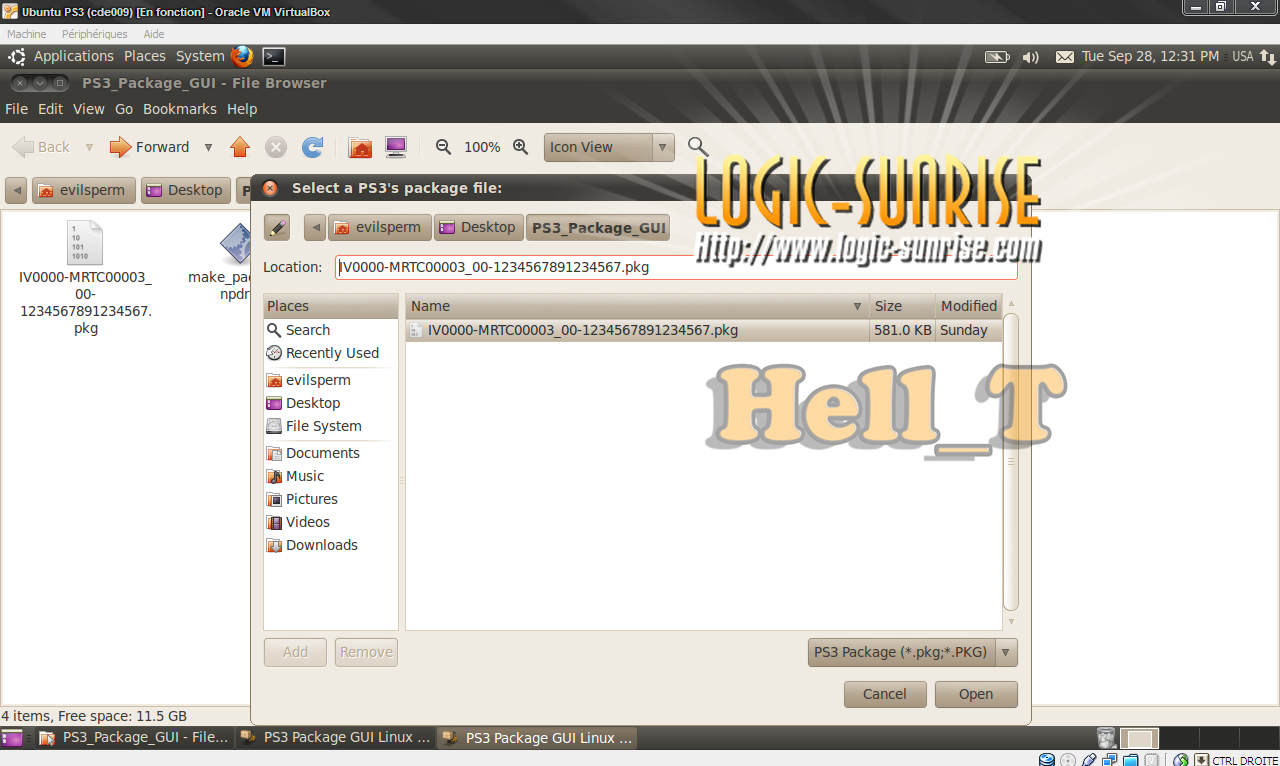Click the Stop loading toolbar icon
This screenshot has width=1280, height=766.
pyautogui.click(x=276, y=147)
